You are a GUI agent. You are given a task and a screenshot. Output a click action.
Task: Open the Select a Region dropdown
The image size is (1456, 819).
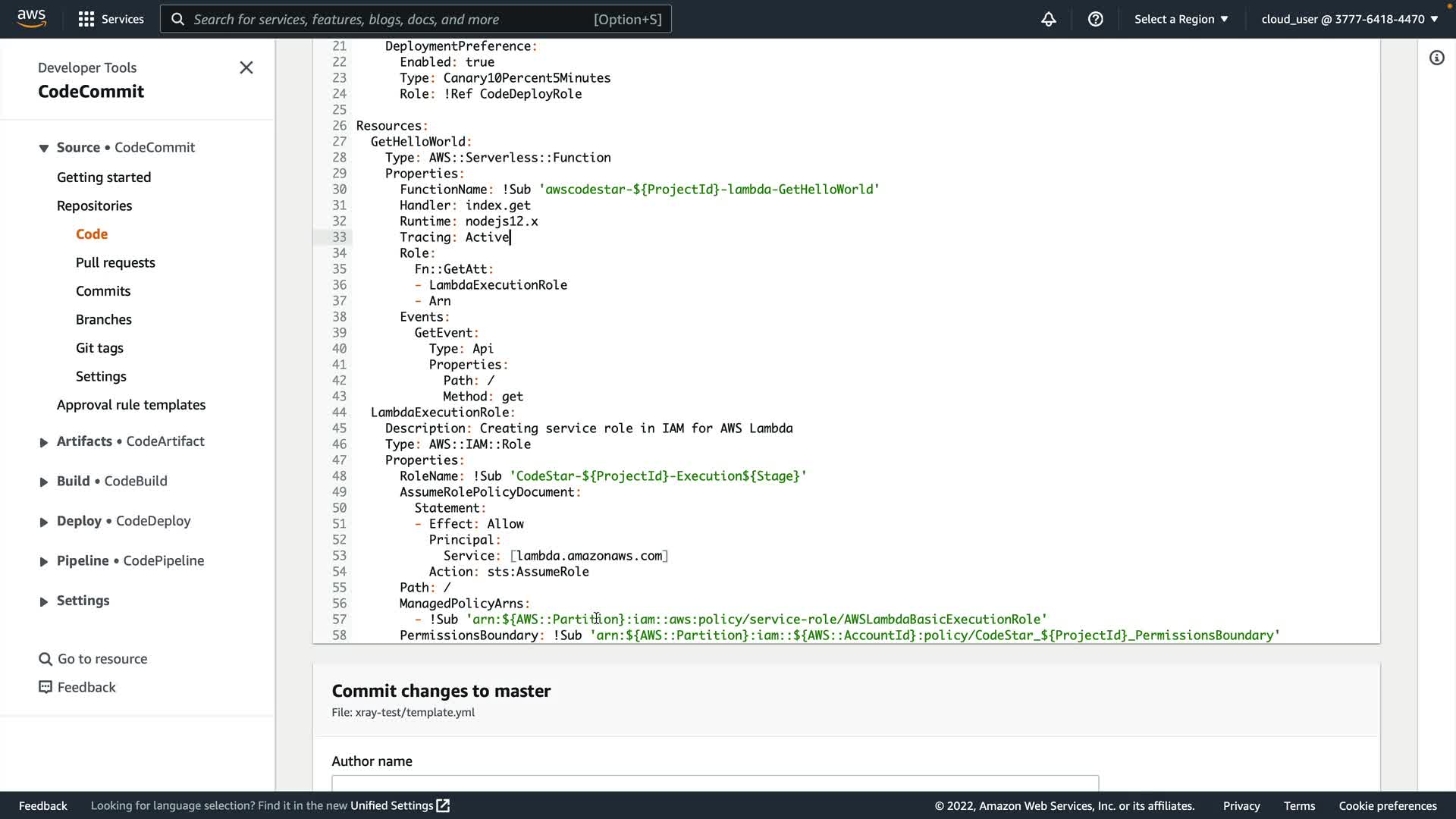[1181, 19]
